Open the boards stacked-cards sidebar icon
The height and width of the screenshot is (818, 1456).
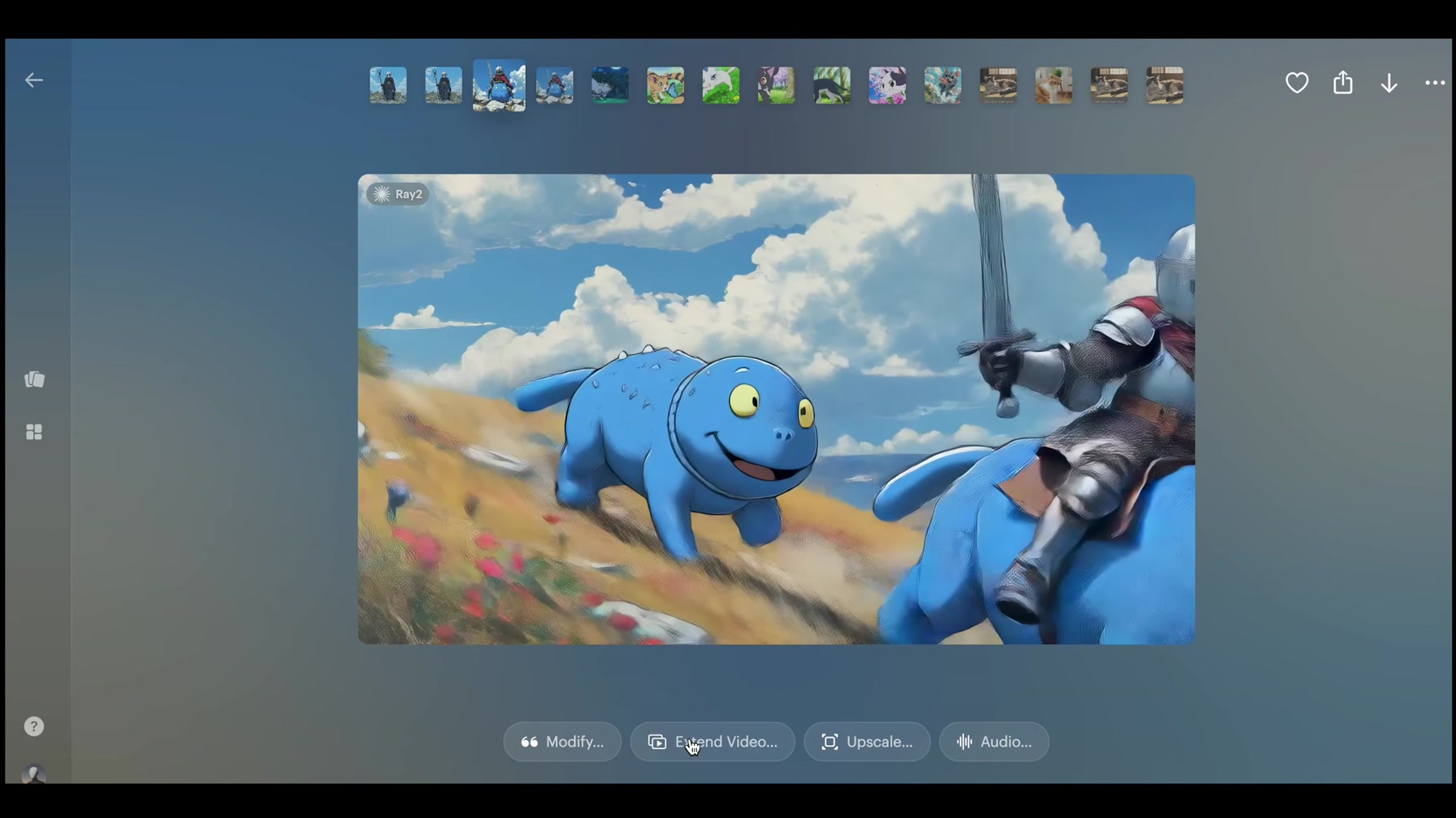[x=34, y=379]
